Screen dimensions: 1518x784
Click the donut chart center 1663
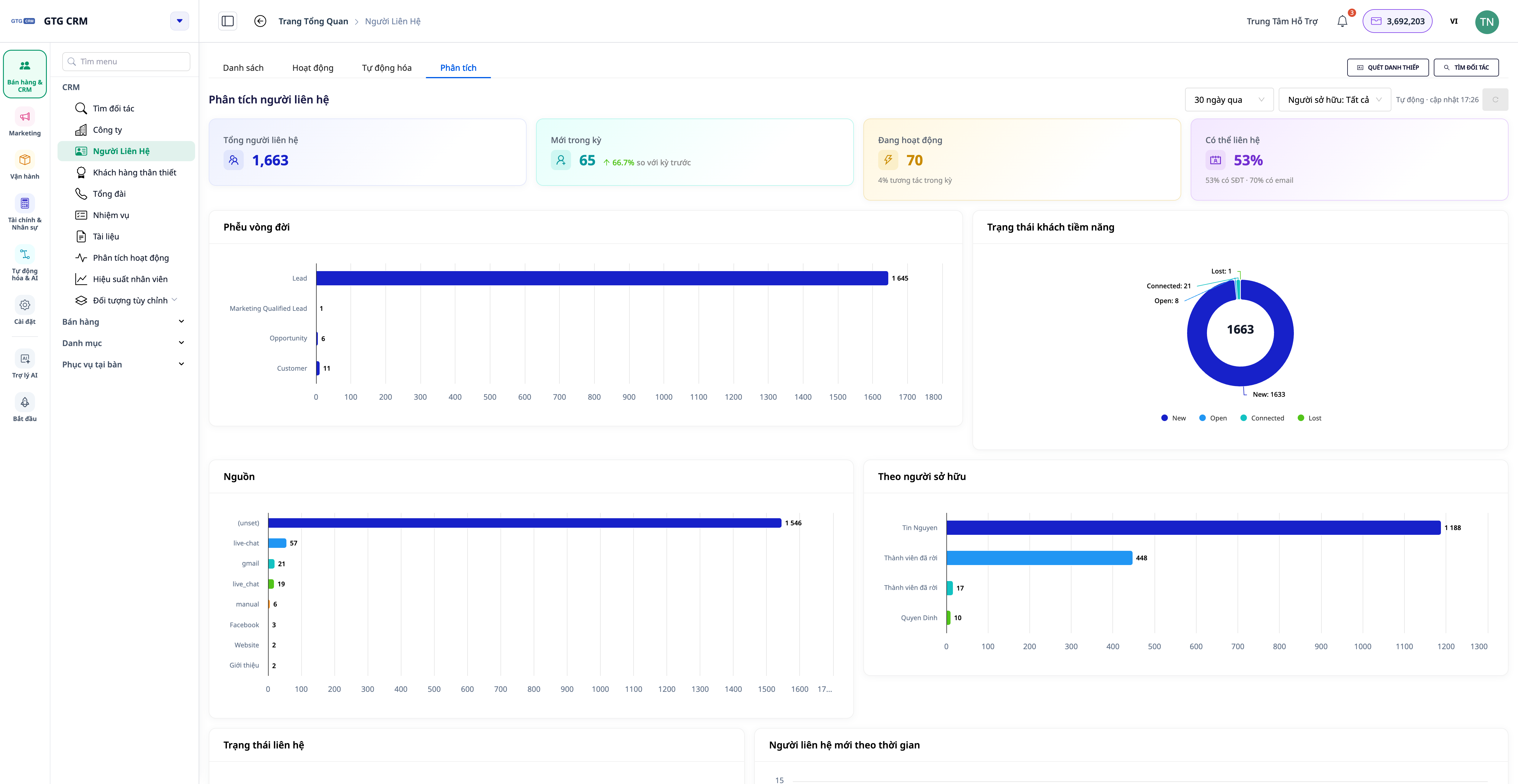(1240, 330)
